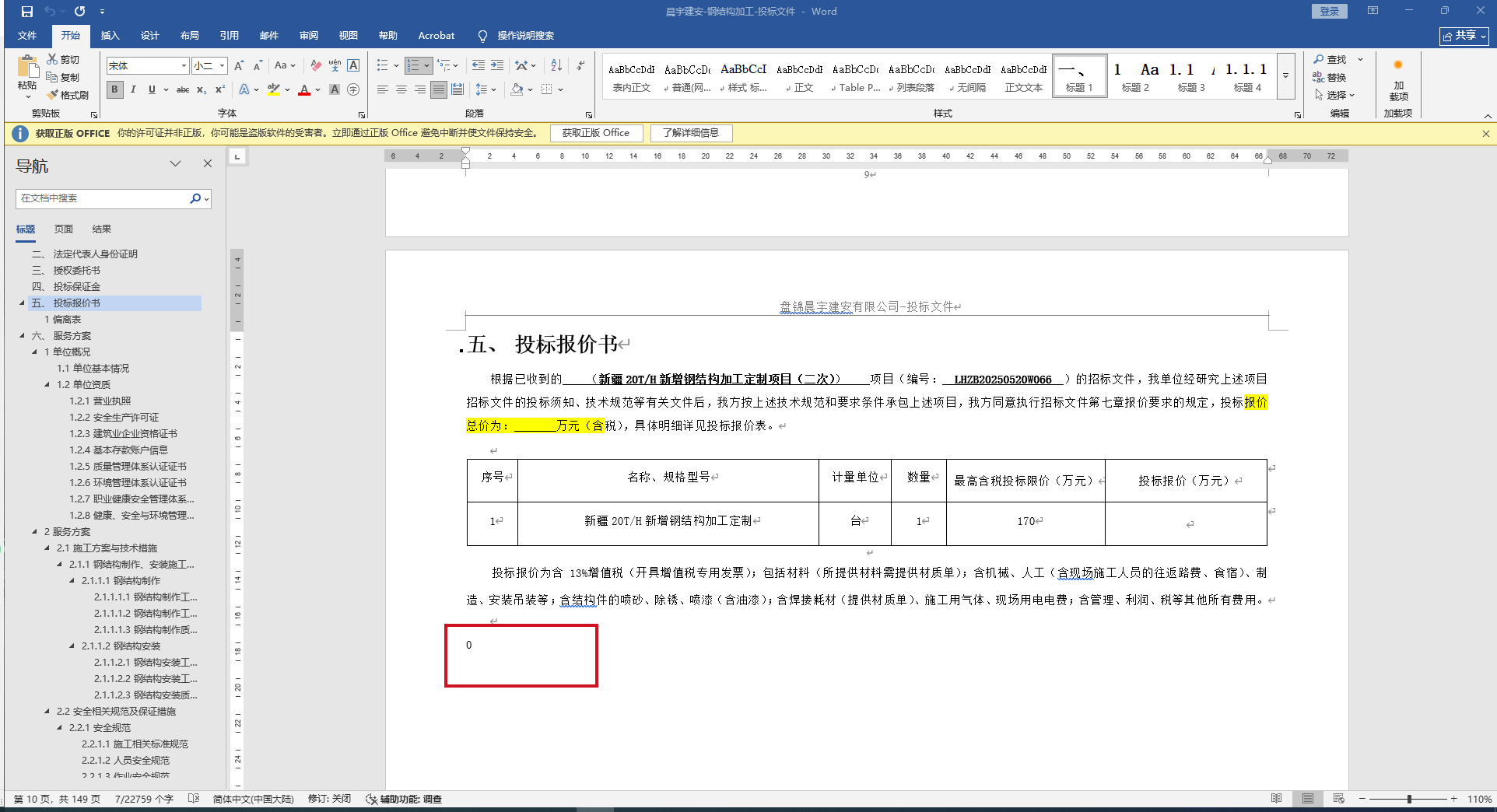The width and height of the screenshot is (1497, 812).
Task: Toggle strikethrough formatting
Action: point(183,89)
